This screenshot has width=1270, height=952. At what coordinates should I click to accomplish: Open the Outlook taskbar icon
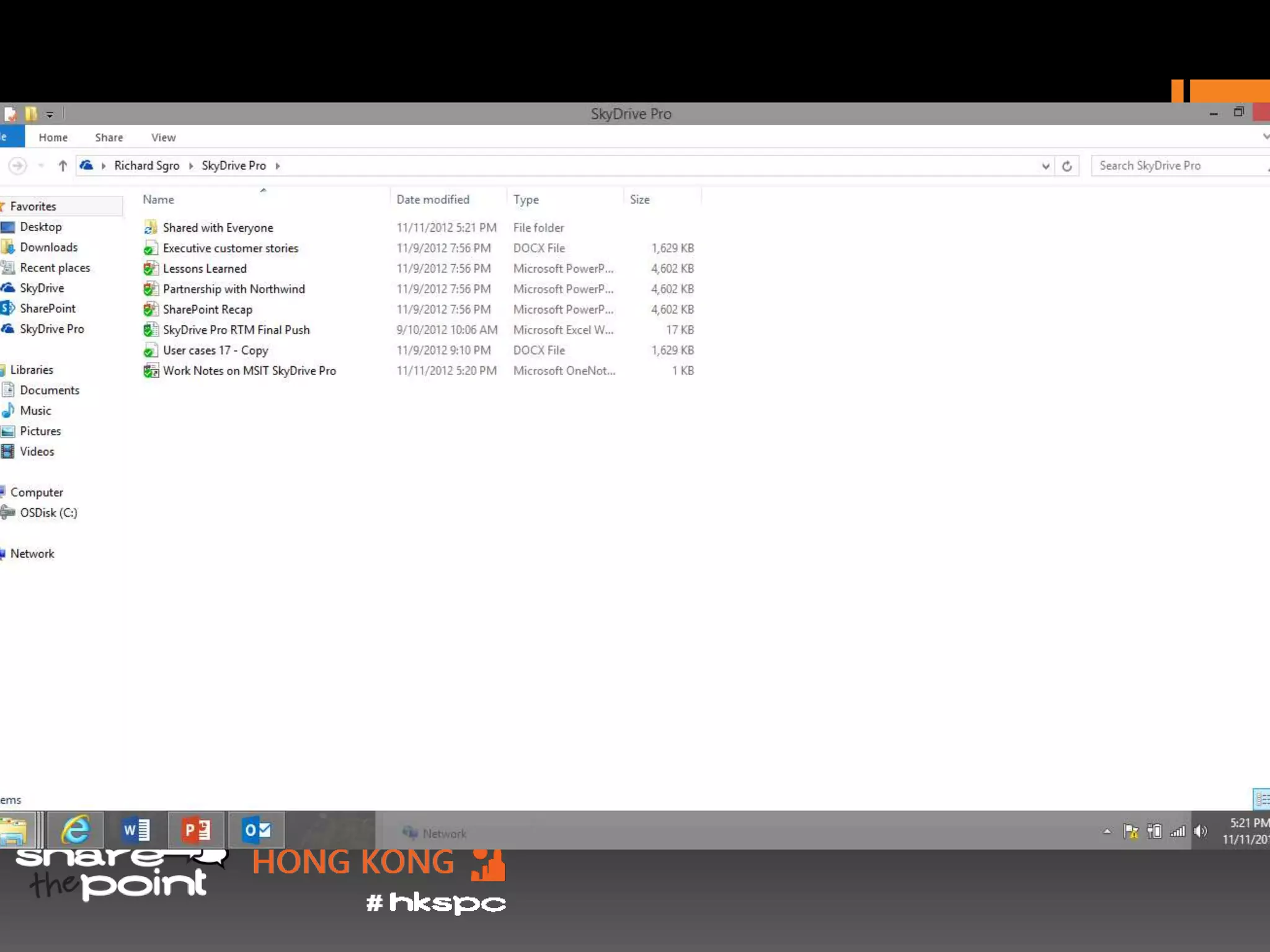(257, 830)
